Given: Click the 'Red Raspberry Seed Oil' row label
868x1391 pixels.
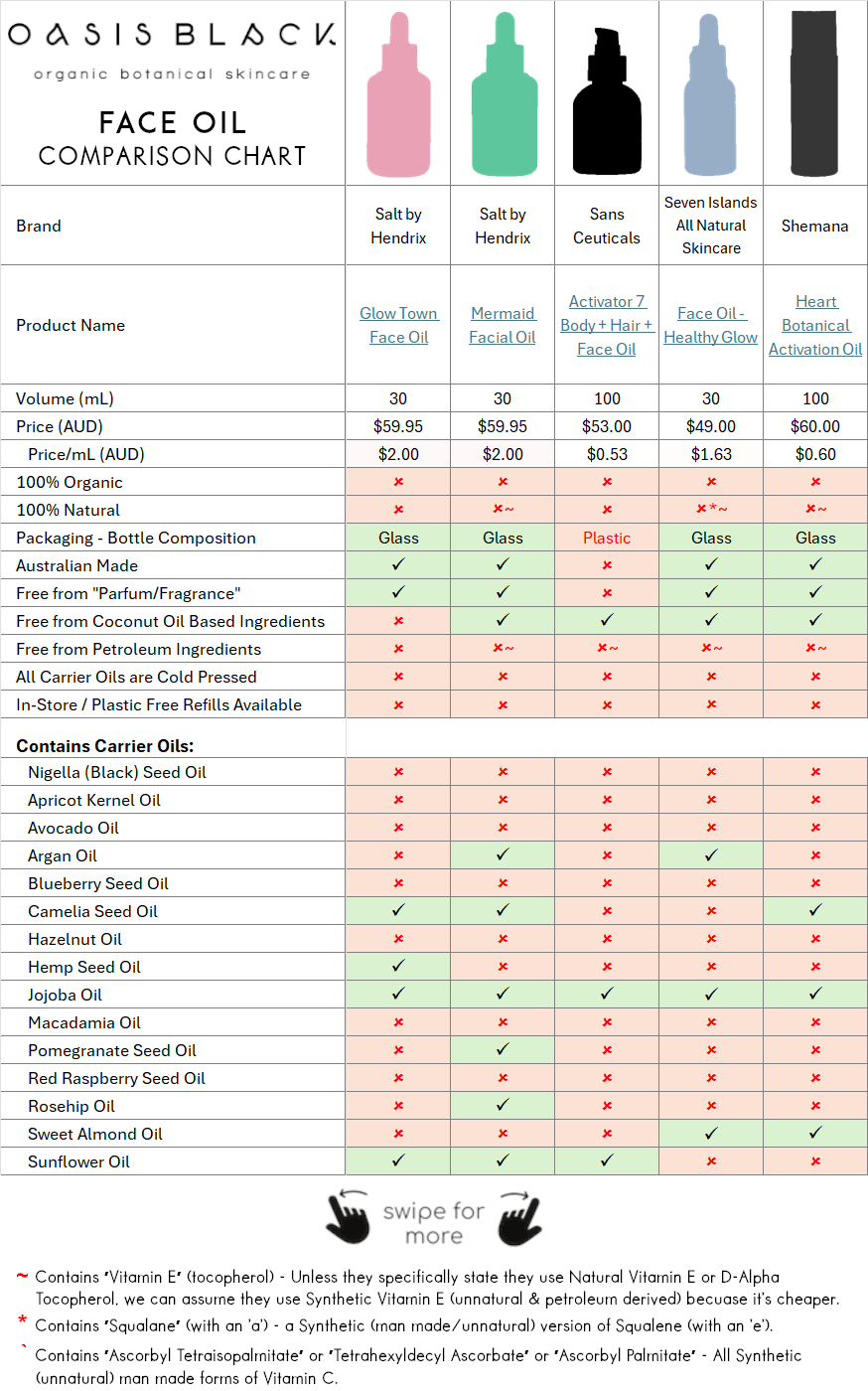Looking at the screenshot, I should click(x=116, y=1078).
